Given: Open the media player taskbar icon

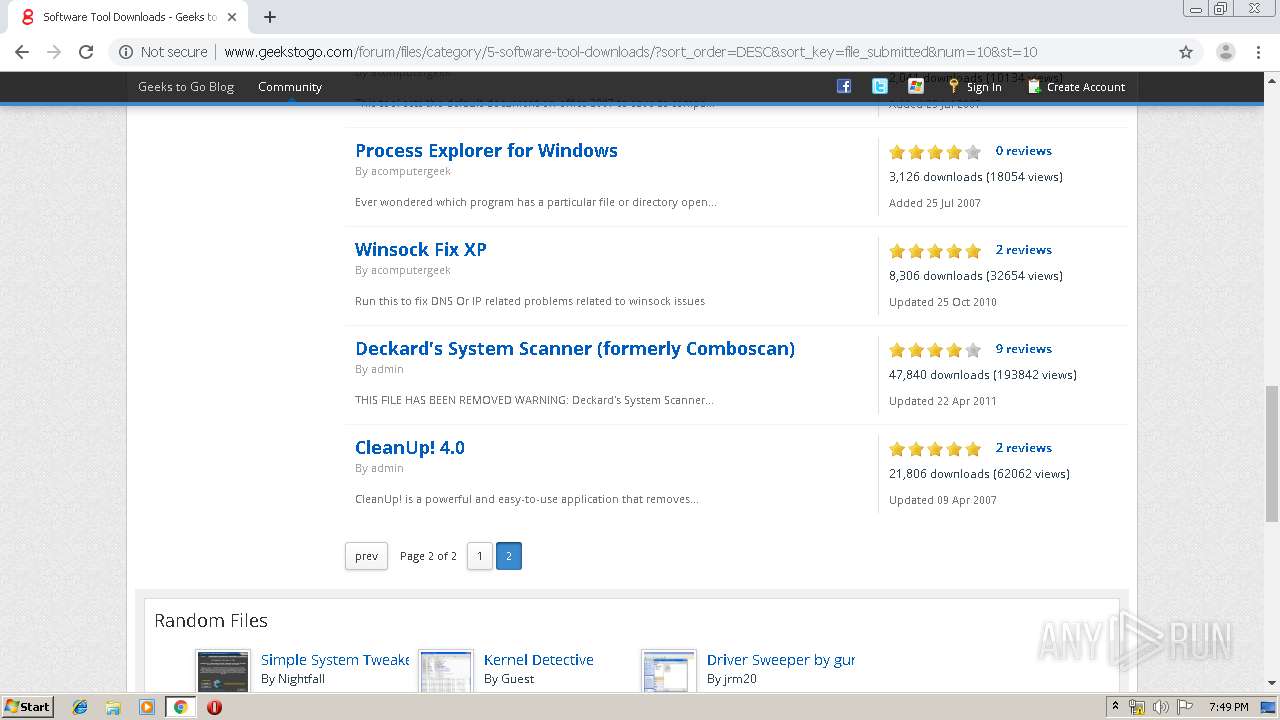Looking at the screenshot, I should point(147,707).
